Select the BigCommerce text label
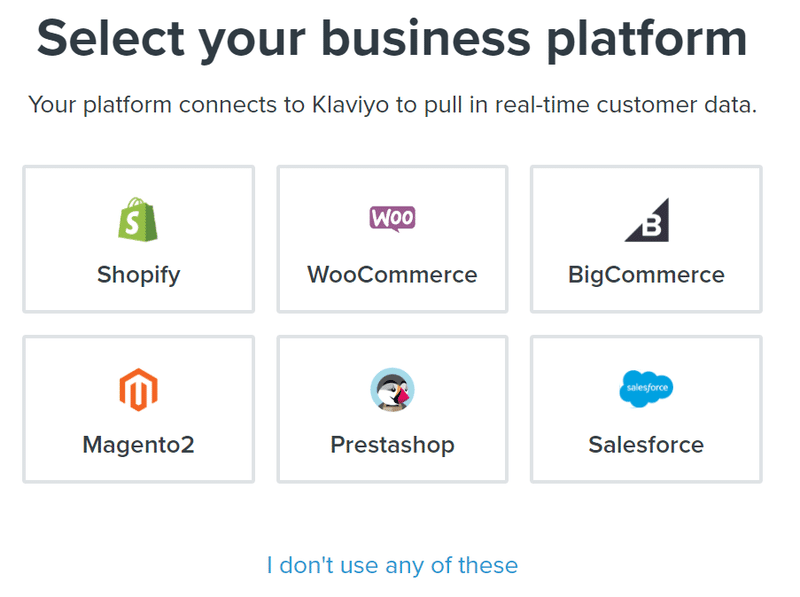Image resolution: width=800 pixels, height=597 pixels. tap(646, 276)
